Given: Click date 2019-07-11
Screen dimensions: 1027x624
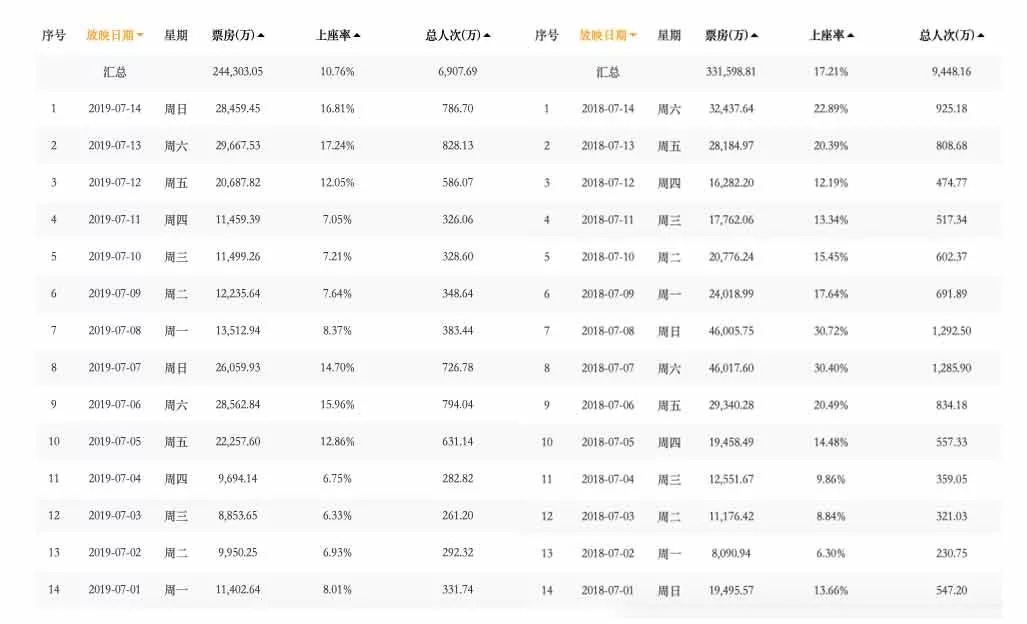Looking at the screenshot, I should (x=115, y=219).
